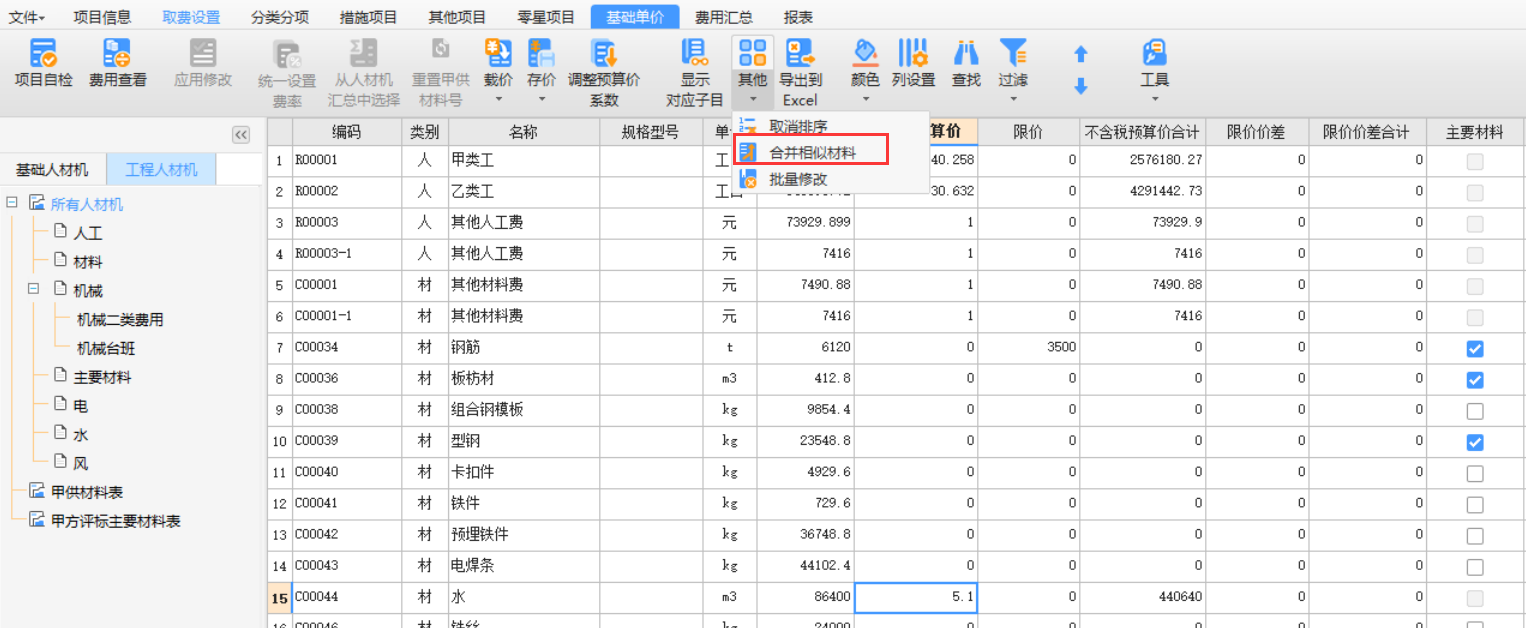
Task: Click the 调整预算价系数 icon
Action: 603,54
